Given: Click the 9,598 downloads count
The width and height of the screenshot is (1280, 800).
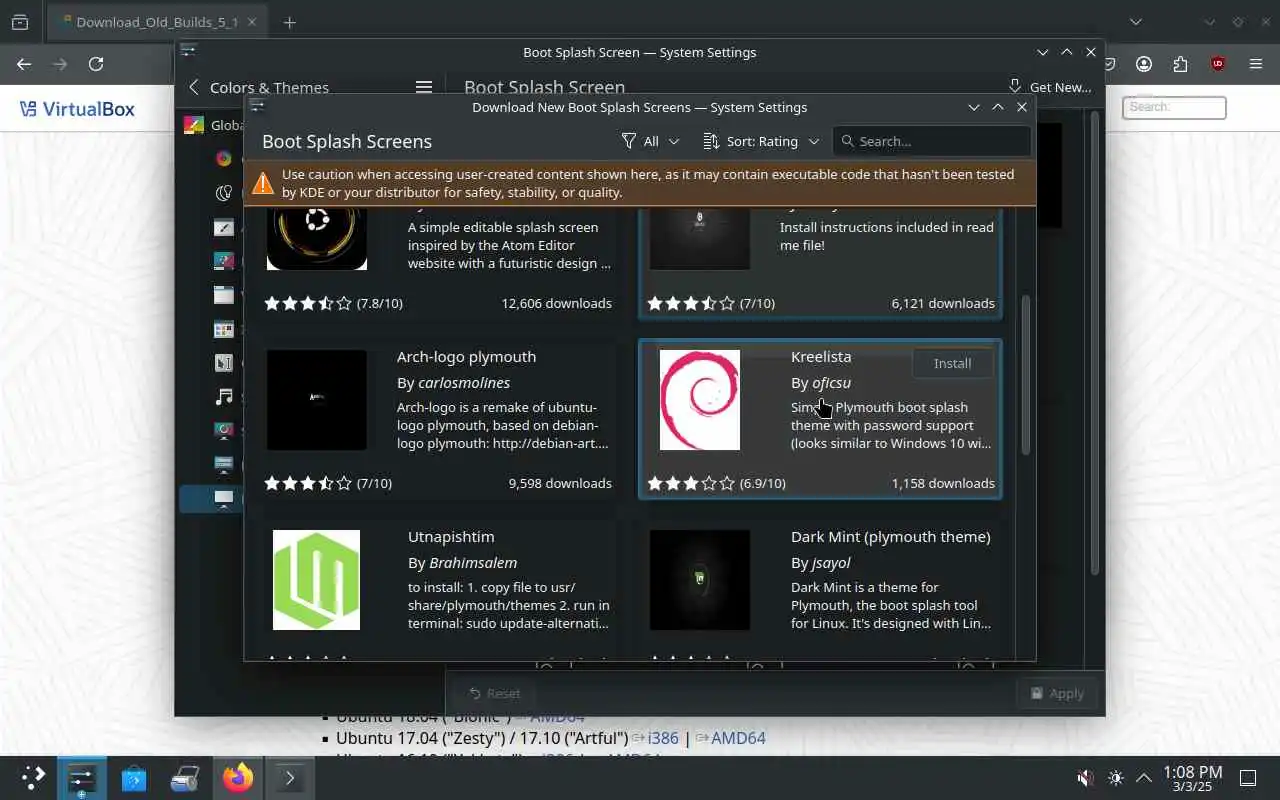Looking at the screenshot, I should pyautogui.click(x=560, y=483).
